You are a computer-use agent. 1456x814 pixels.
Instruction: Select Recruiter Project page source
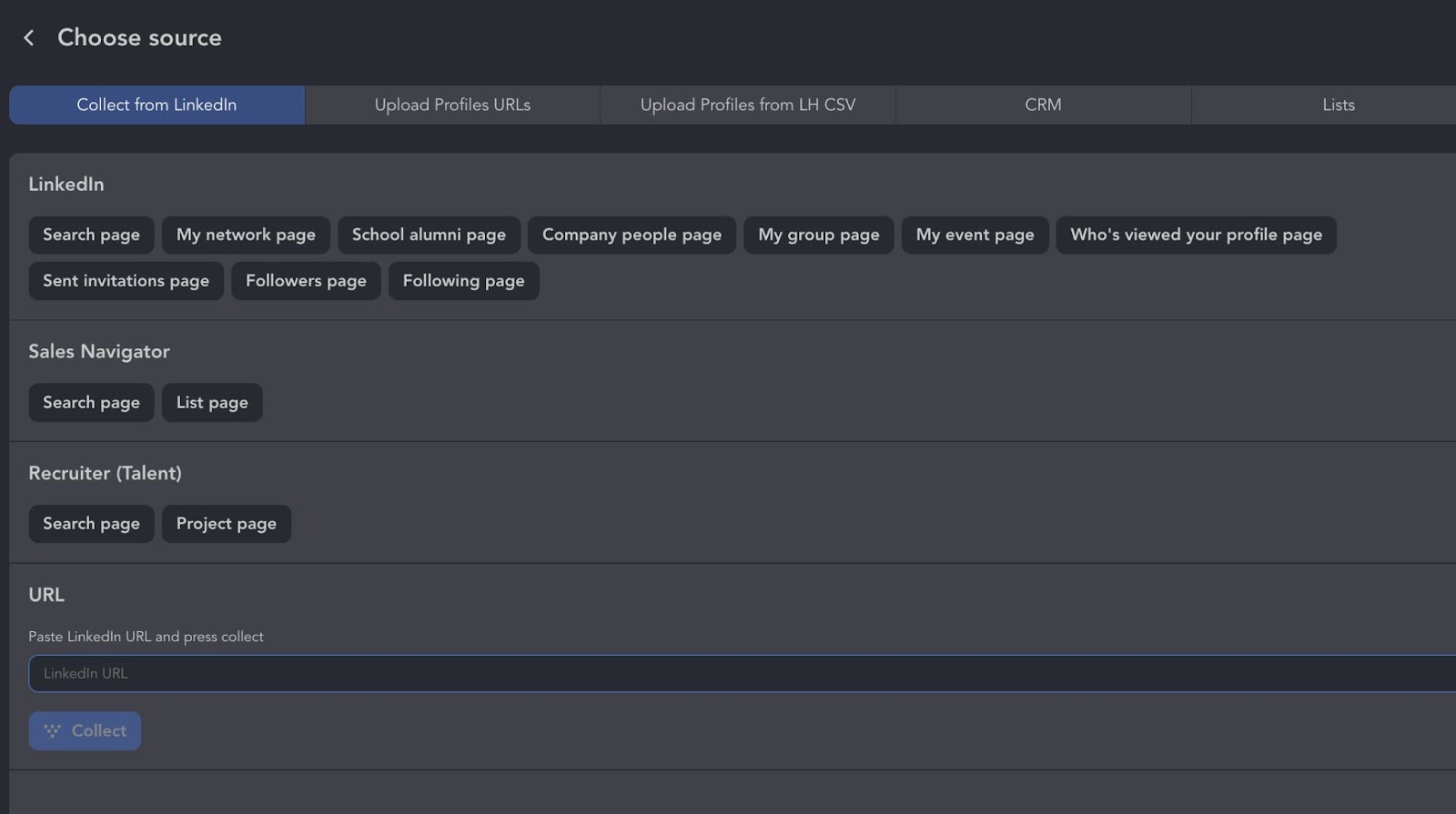[x=226, y=524]
